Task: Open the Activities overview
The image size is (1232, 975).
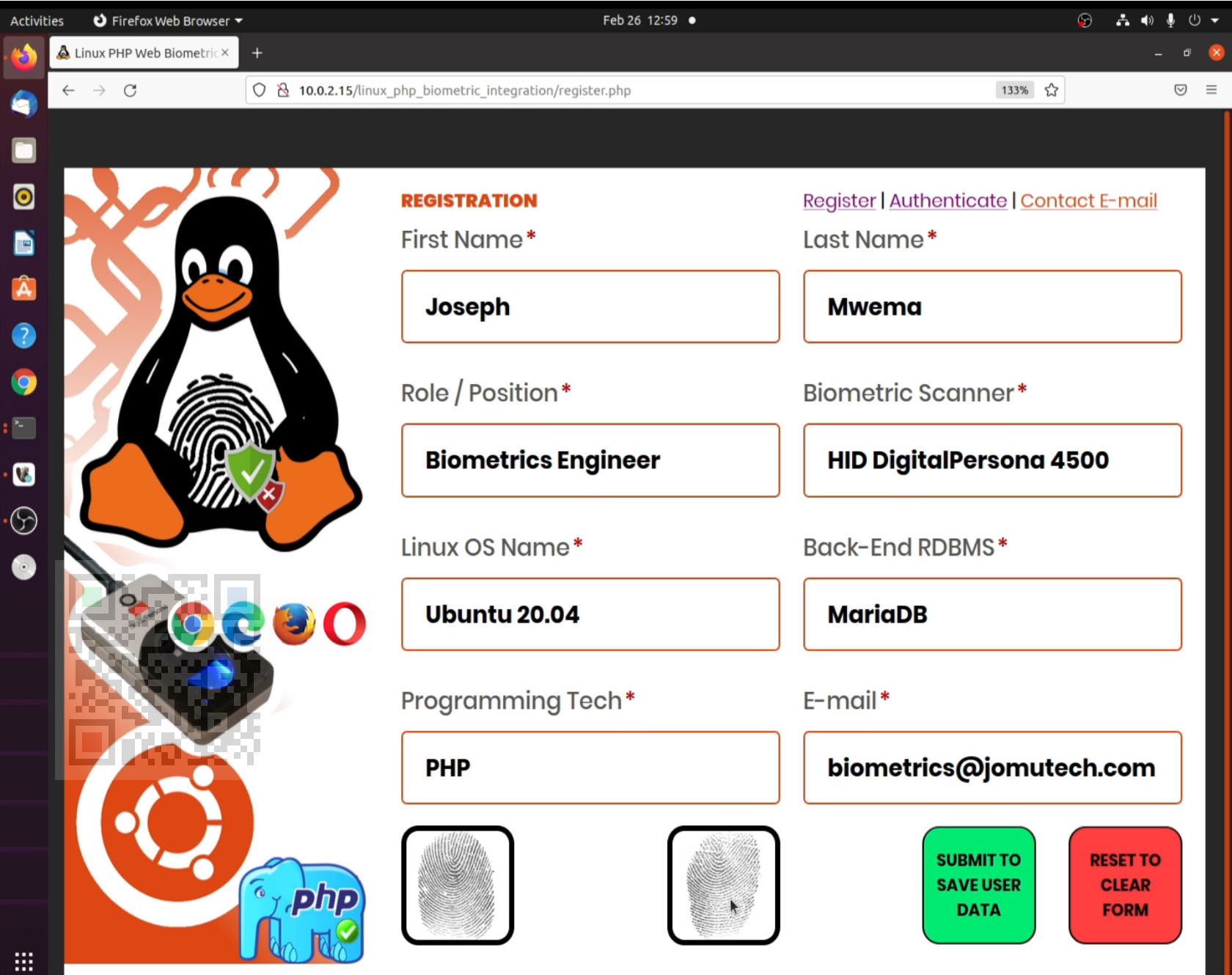Action: [x=37, y=21]
